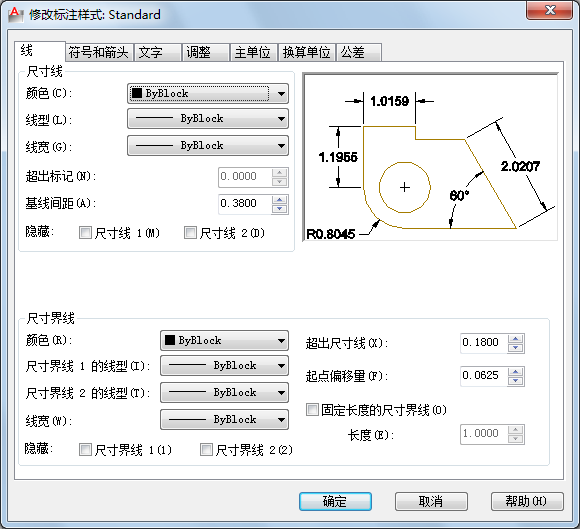Image resolution: width=580 pixels, height=529 pixels.
Task: Confirm with the 确定 button
Action: tap(335, 502)
